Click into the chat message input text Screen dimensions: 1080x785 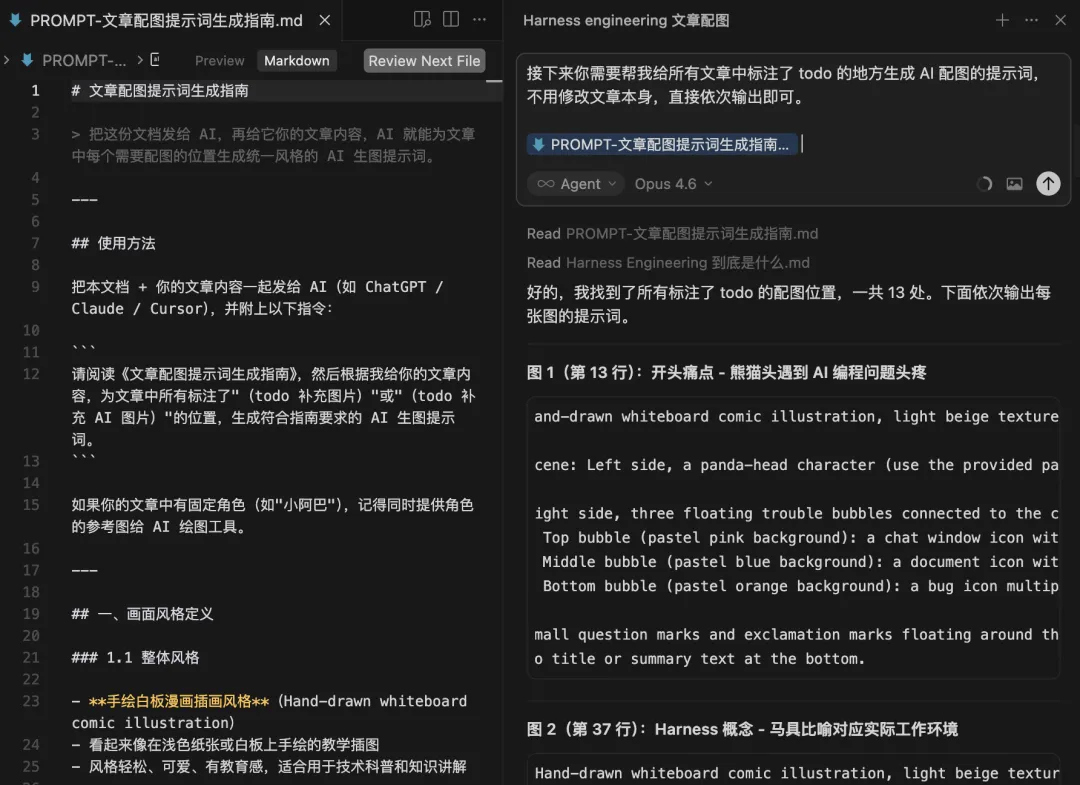coord(785,85)
